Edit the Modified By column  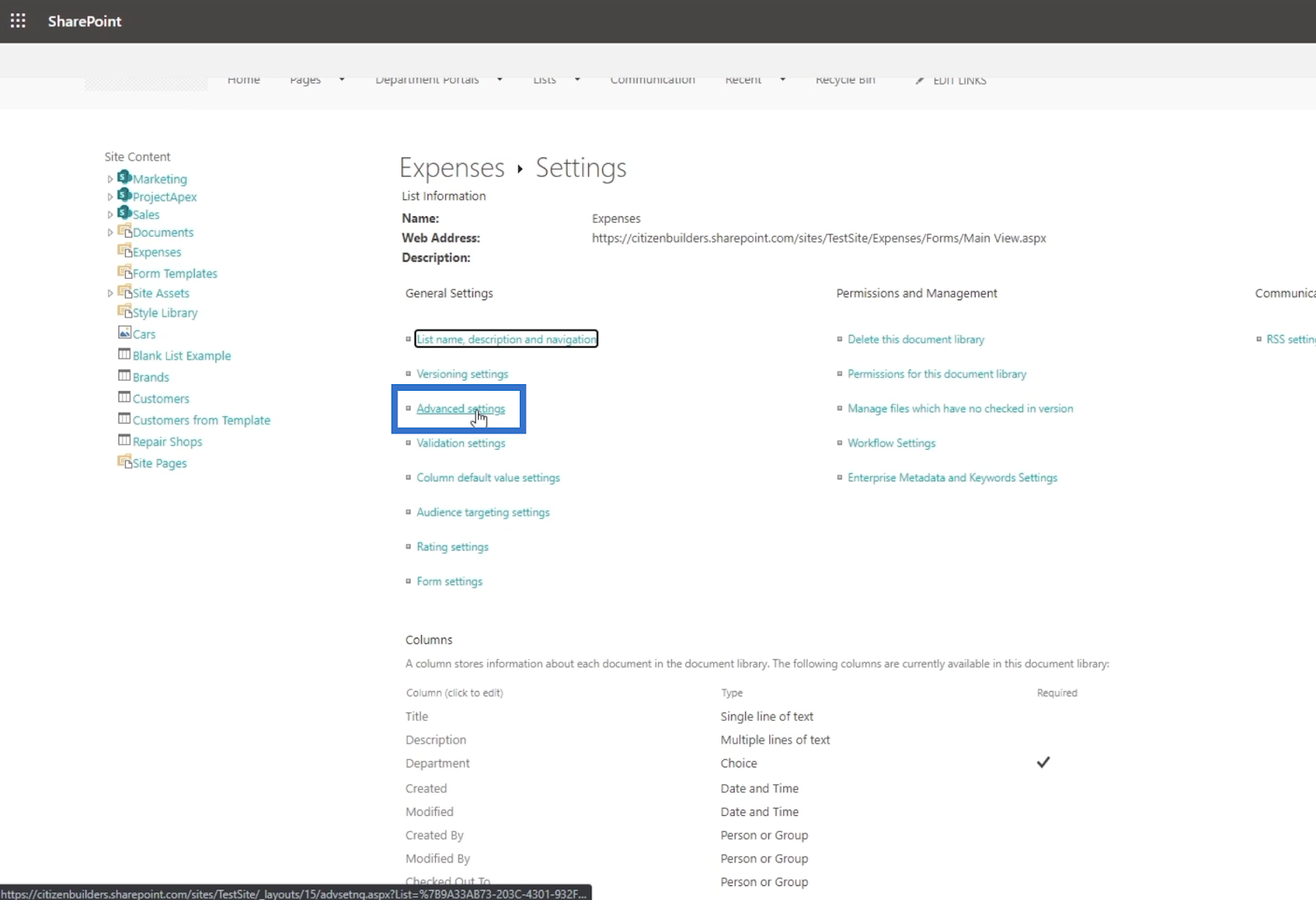point(438,858)
